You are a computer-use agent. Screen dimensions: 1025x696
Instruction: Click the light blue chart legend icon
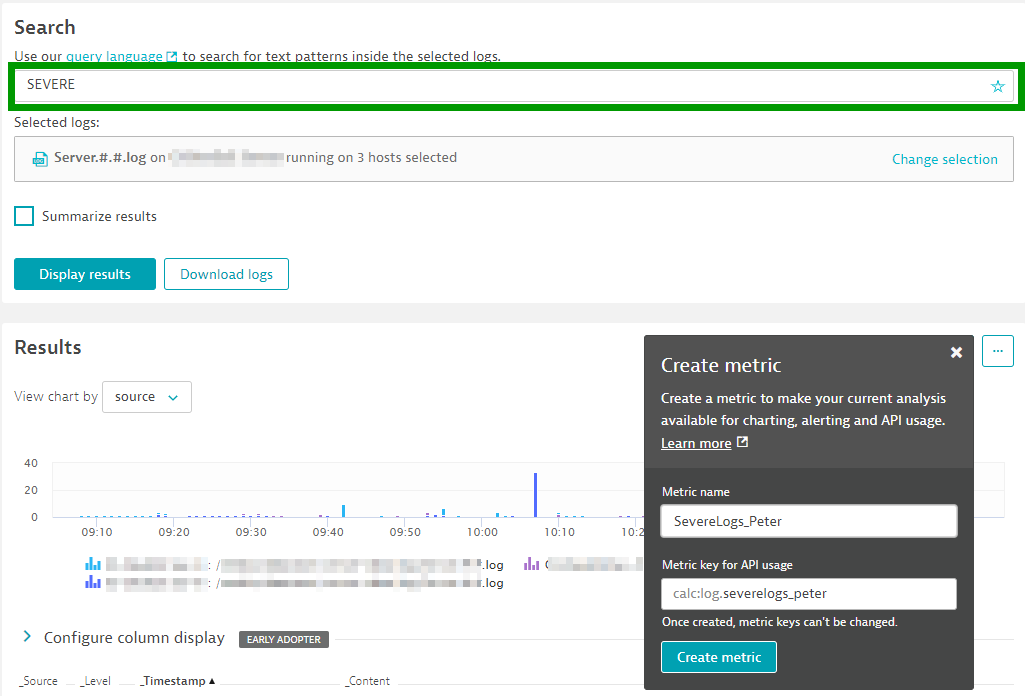(x=93, y=565)
